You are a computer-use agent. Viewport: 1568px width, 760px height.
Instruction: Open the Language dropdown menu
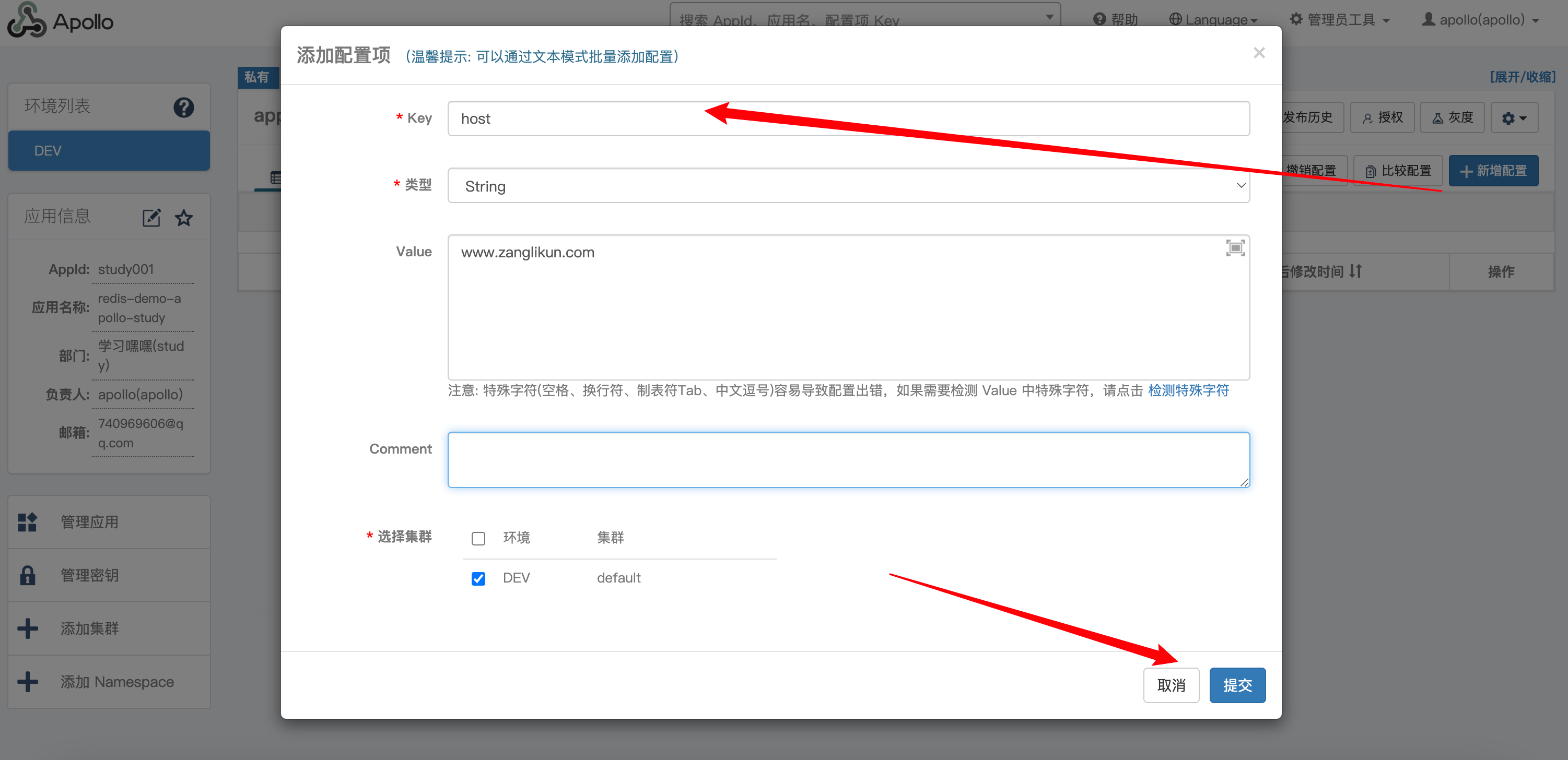(x=1212, y=19)
